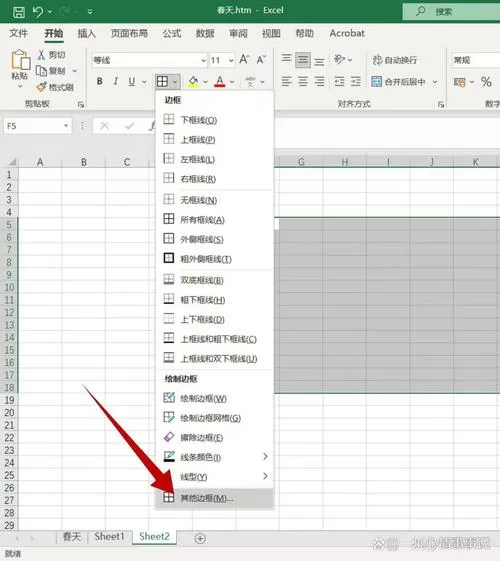Click the percent style icon
This screenshot has height=561, width=500.
[486, 82]
